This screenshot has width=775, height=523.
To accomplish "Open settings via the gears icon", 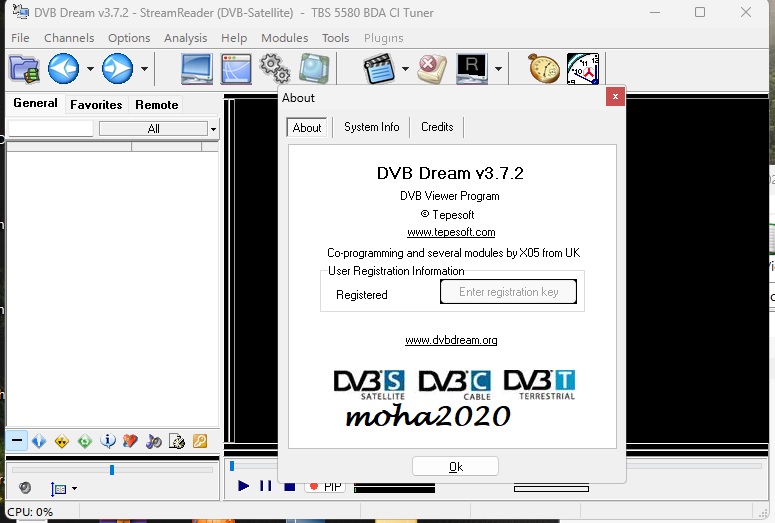I will (x=275, y=69).
